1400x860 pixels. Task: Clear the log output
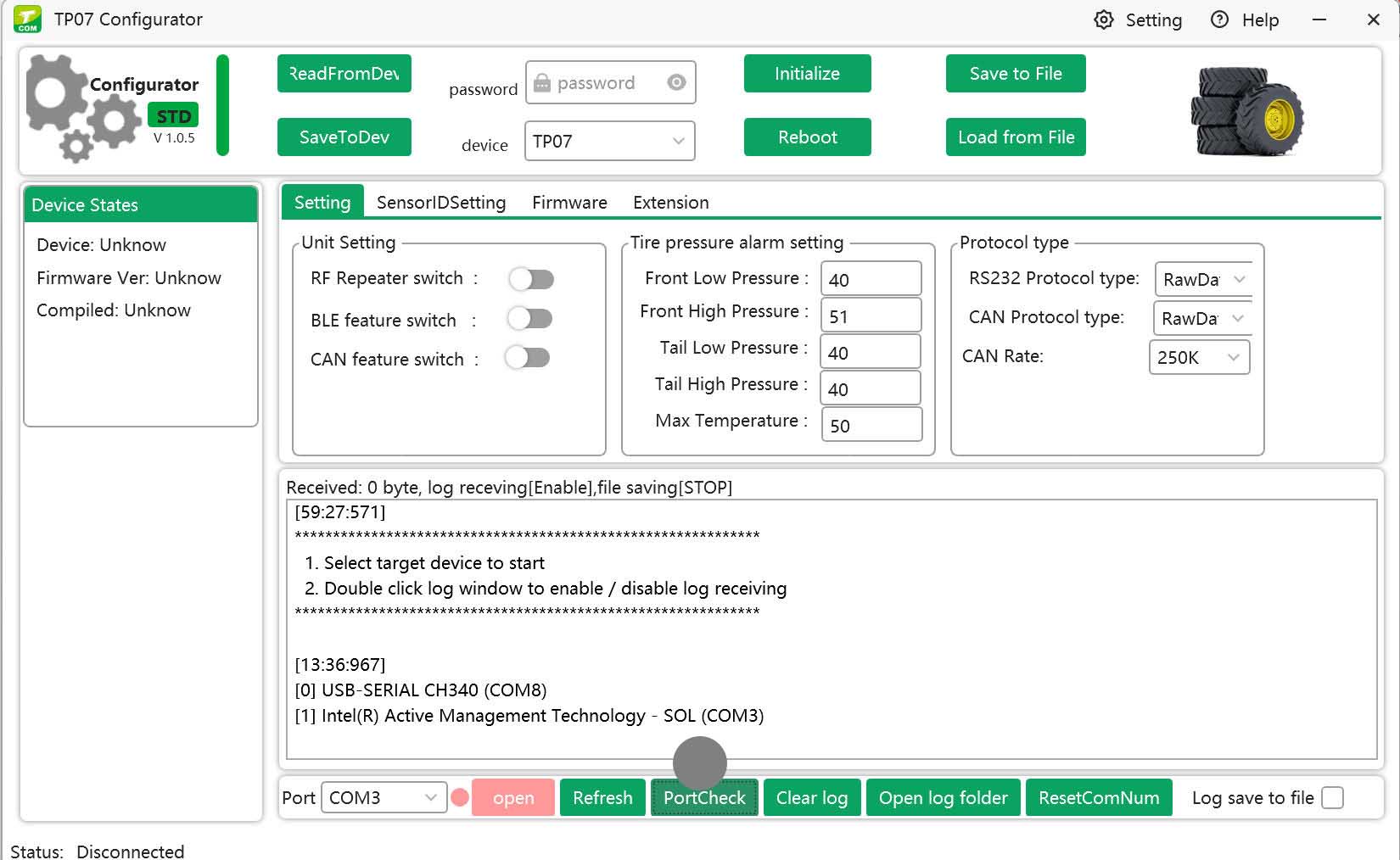click(811, 797)
